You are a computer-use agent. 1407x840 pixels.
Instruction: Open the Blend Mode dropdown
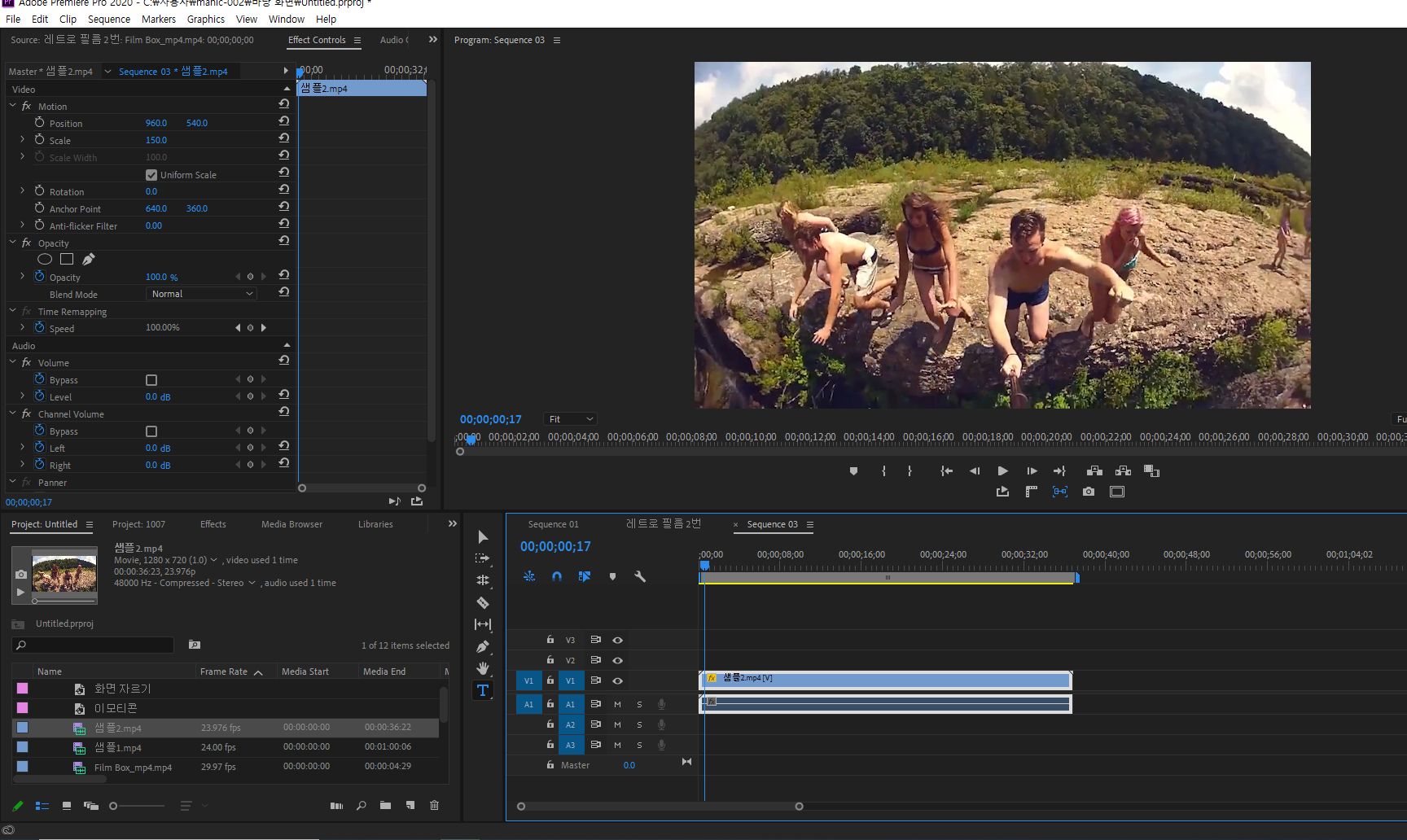[201, 294]
